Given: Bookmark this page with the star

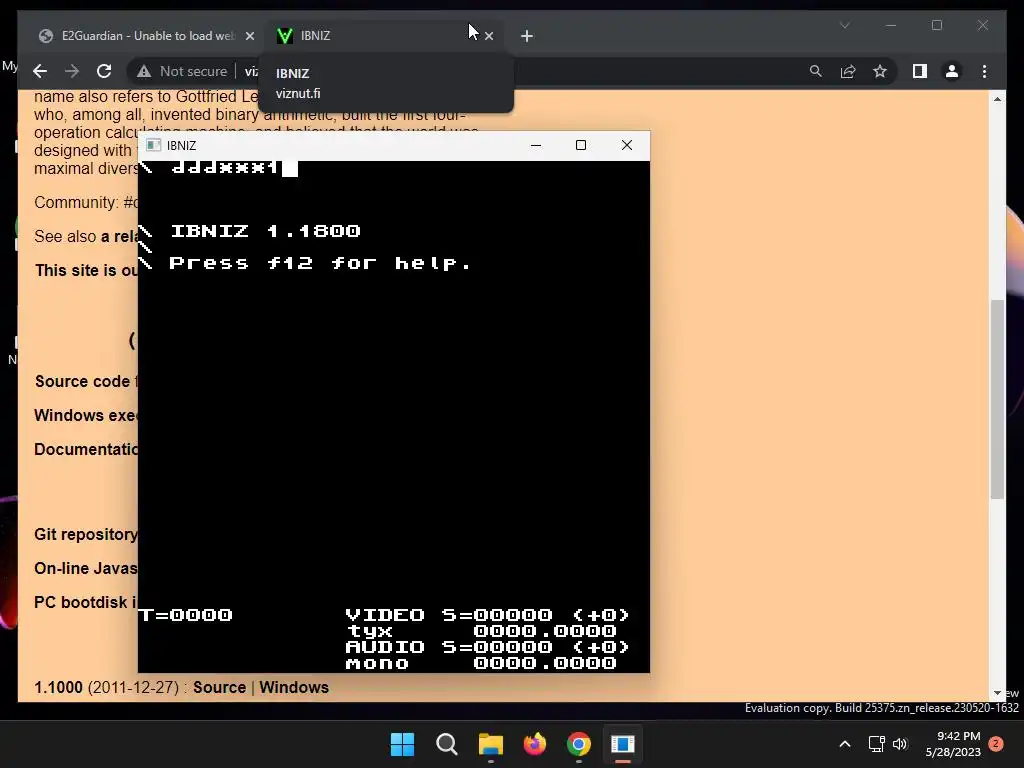Looking at the screenshot, I should (x=880, y=71).
